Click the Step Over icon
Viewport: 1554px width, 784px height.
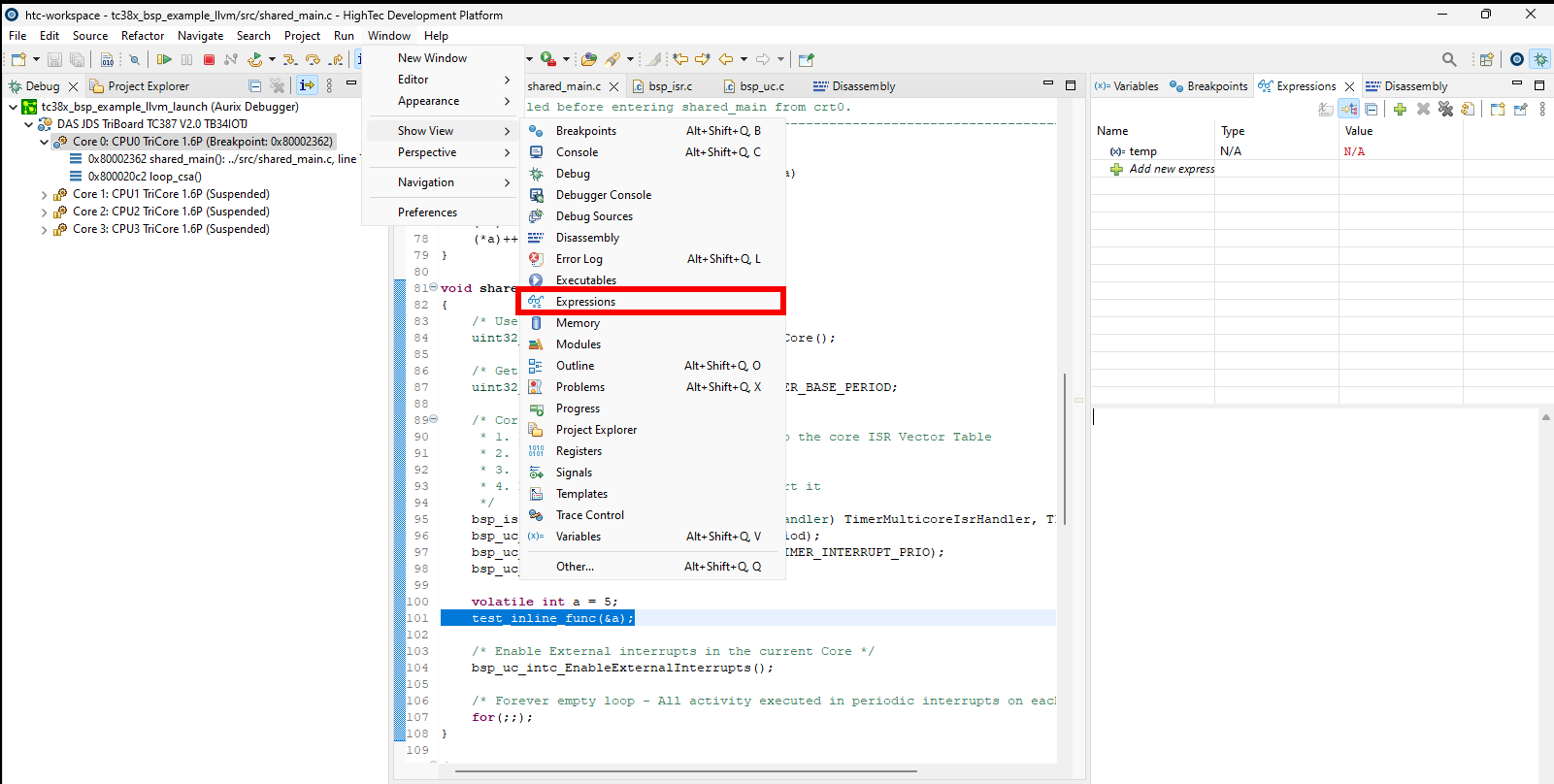tap(313, 60)
